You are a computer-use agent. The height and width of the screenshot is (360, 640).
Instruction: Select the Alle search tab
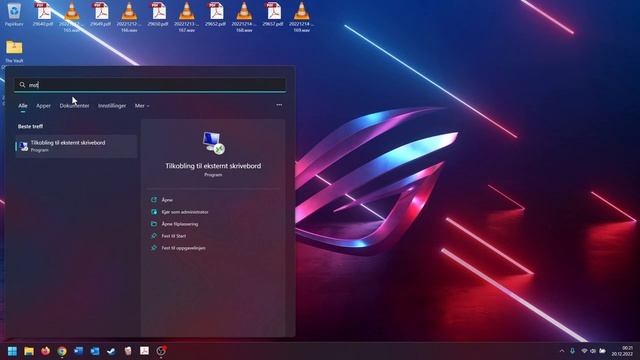pyautogui.click(x=23, y=106)
